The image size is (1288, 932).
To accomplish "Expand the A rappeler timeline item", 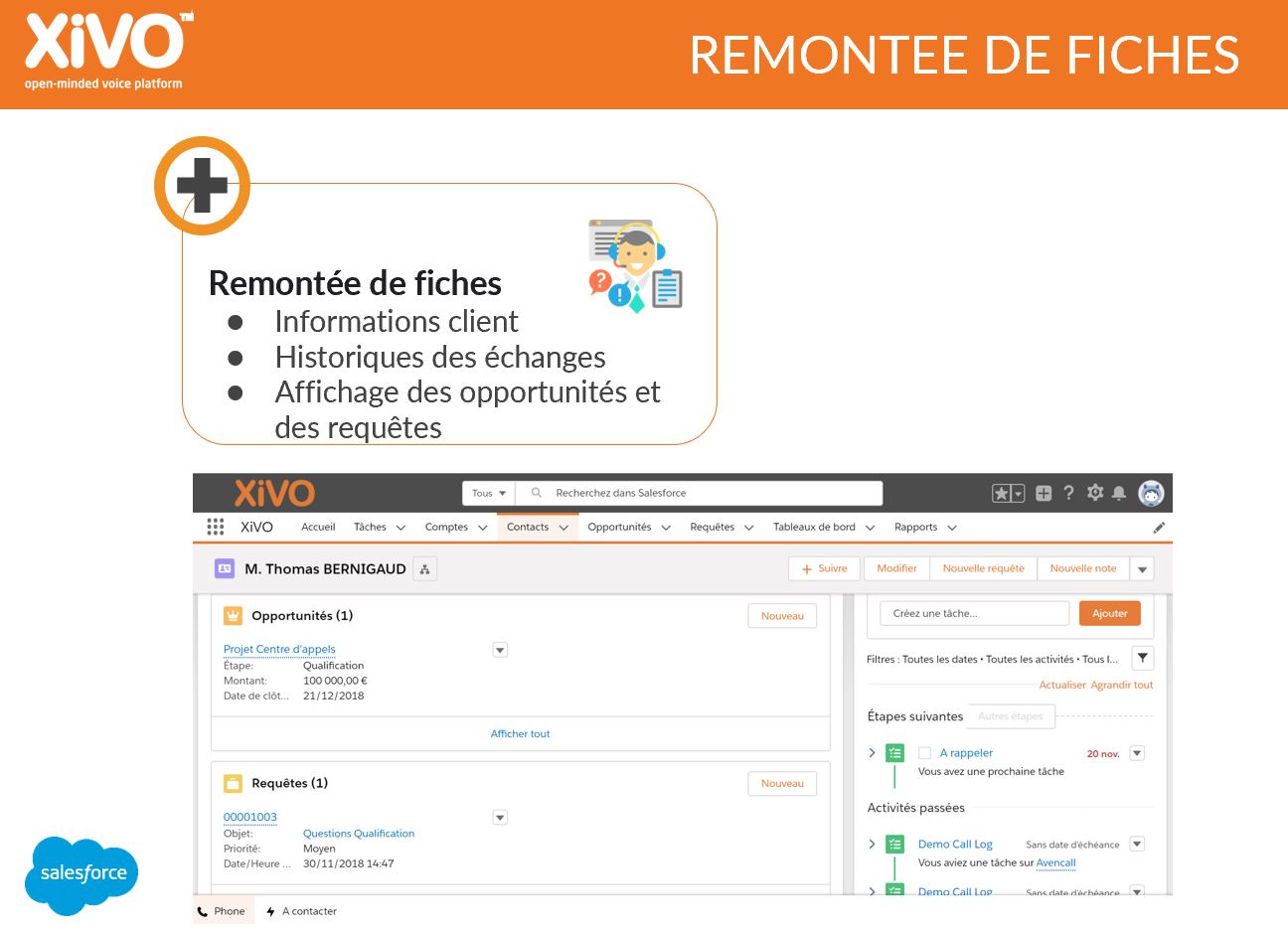I will (873, 753).
